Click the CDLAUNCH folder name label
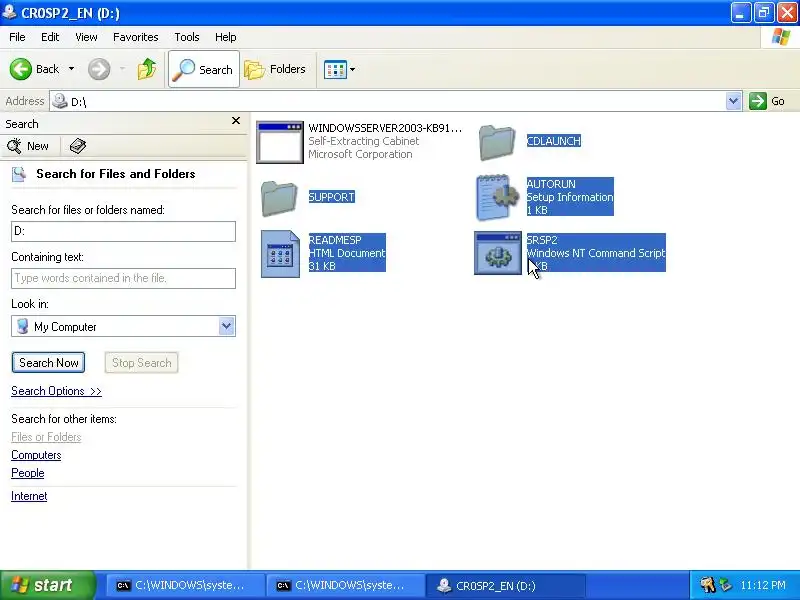800x600 pixels. pyautogui.click(x=554, y=141)
